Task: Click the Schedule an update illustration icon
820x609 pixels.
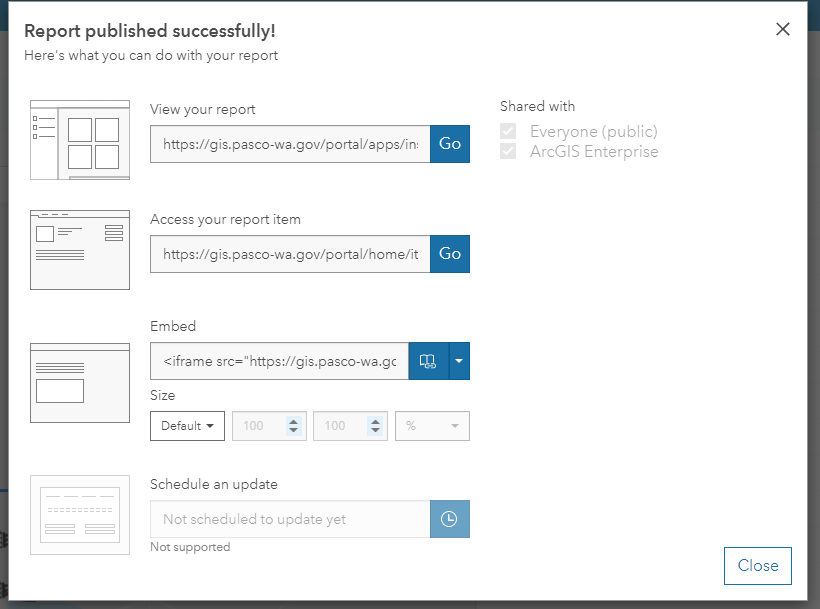Action: 80,514
